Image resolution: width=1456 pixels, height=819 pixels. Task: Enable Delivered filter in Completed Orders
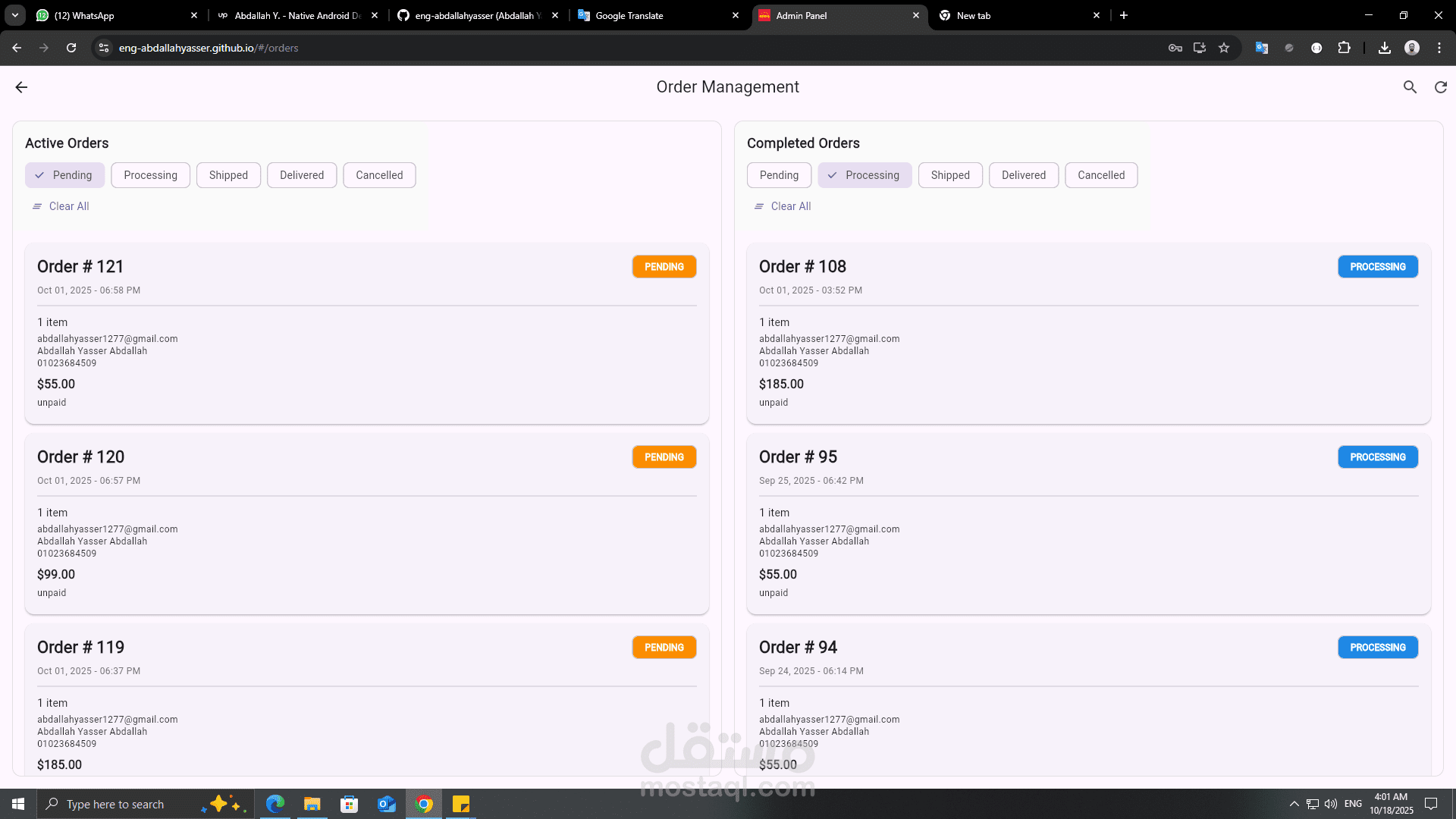(x=1023, y=175)
